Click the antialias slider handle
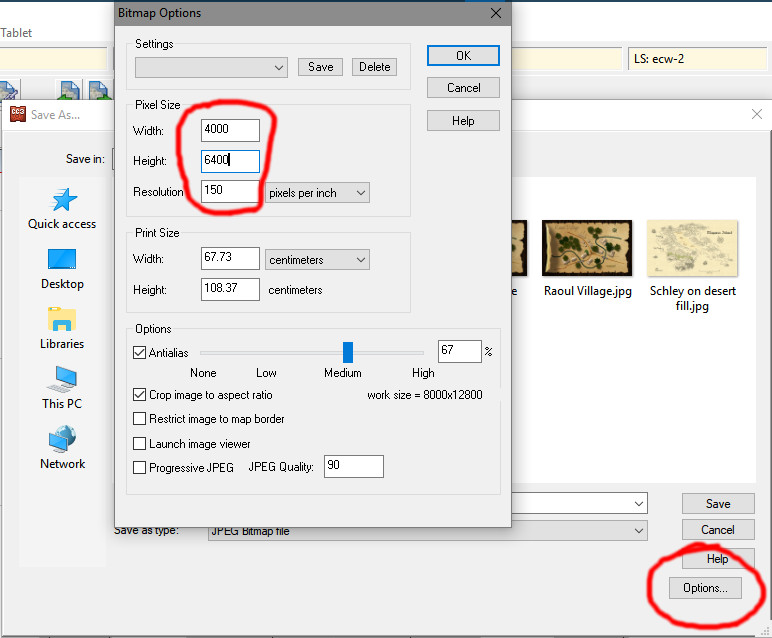Screen dimensions: 772x638 [x=348, y=352]
